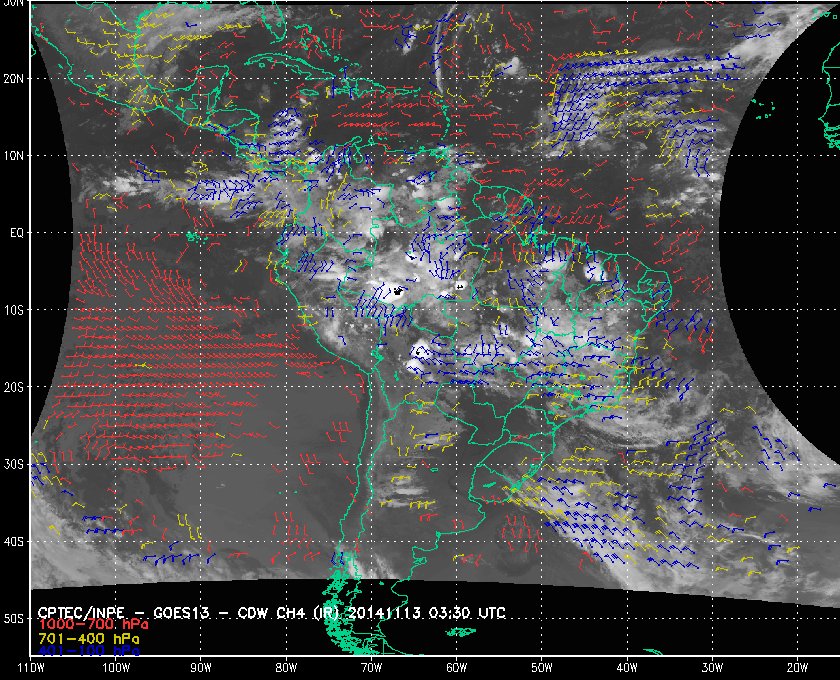Click the 30W longitude label

click(711, 667)
